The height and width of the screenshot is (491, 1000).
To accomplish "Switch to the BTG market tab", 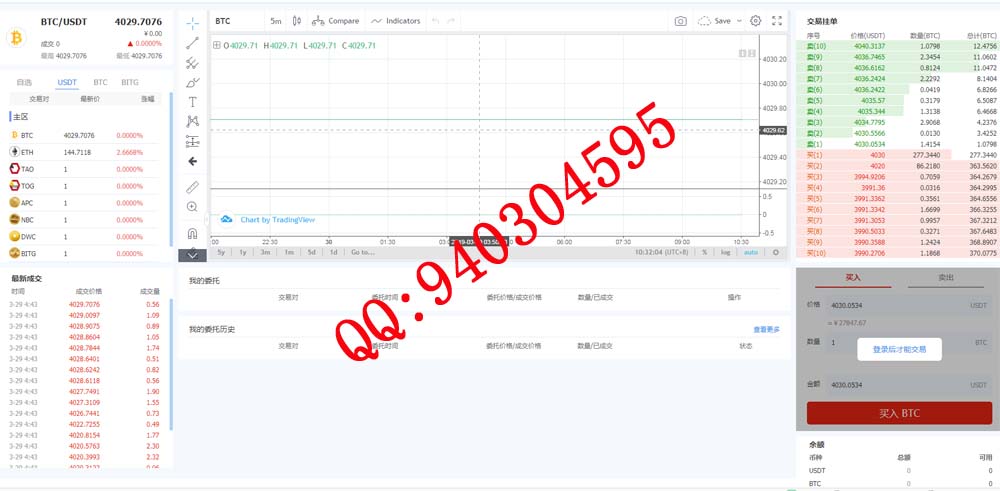I will pyautogui.click(x=130, y=82).
